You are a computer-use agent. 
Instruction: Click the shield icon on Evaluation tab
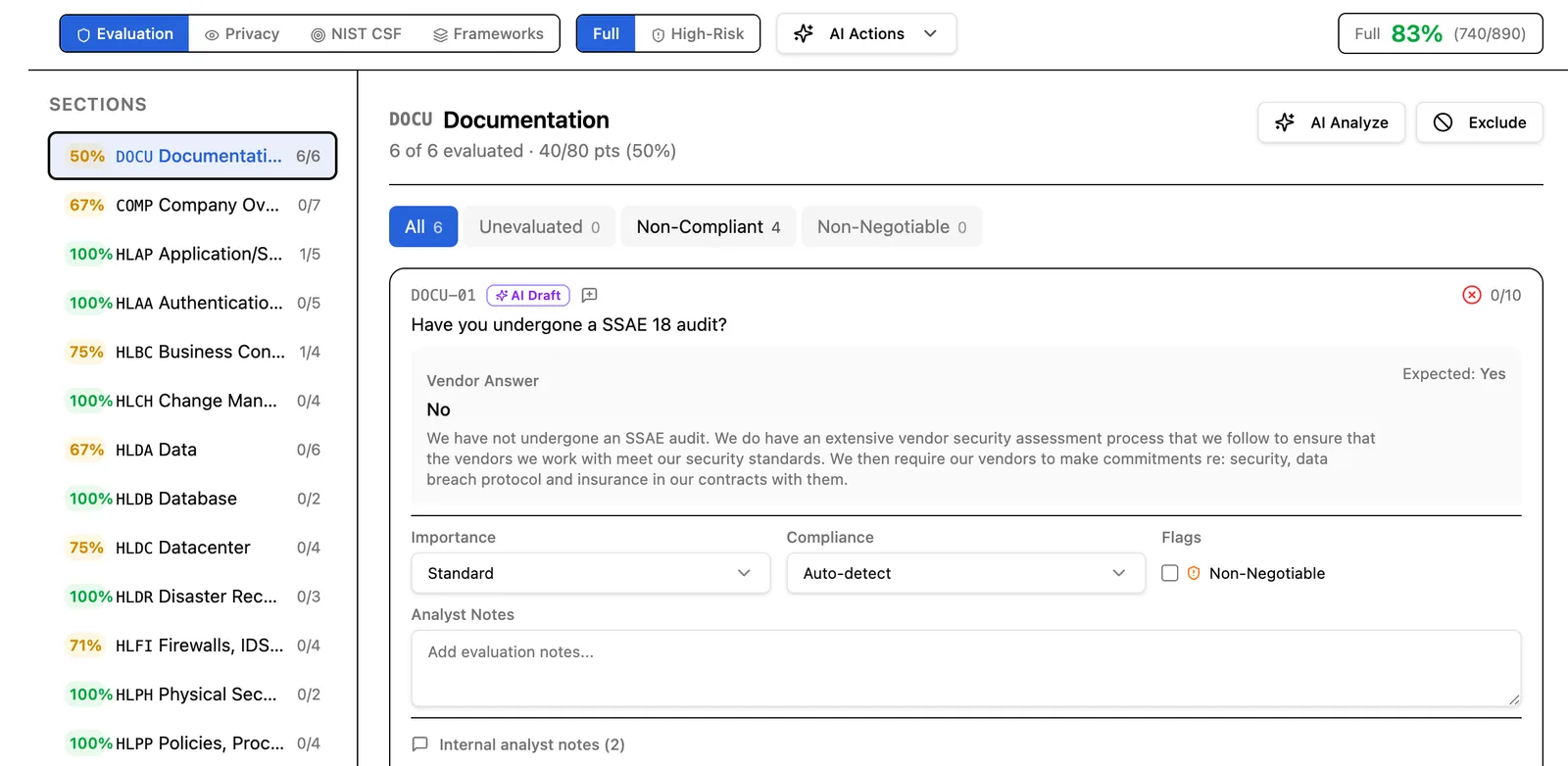[x=83, y=34]
